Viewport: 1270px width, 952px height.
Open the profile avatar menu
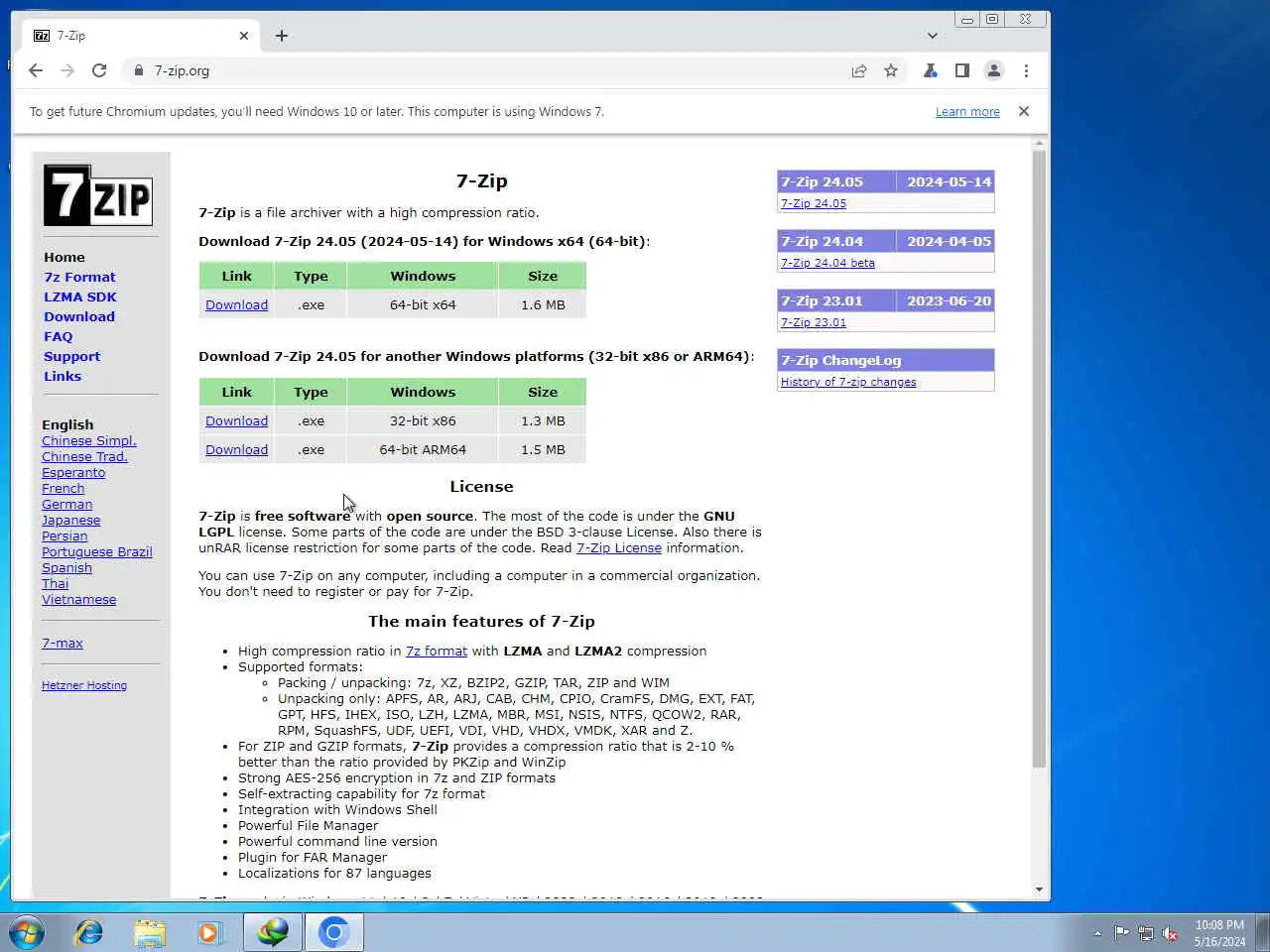point(993,70)
